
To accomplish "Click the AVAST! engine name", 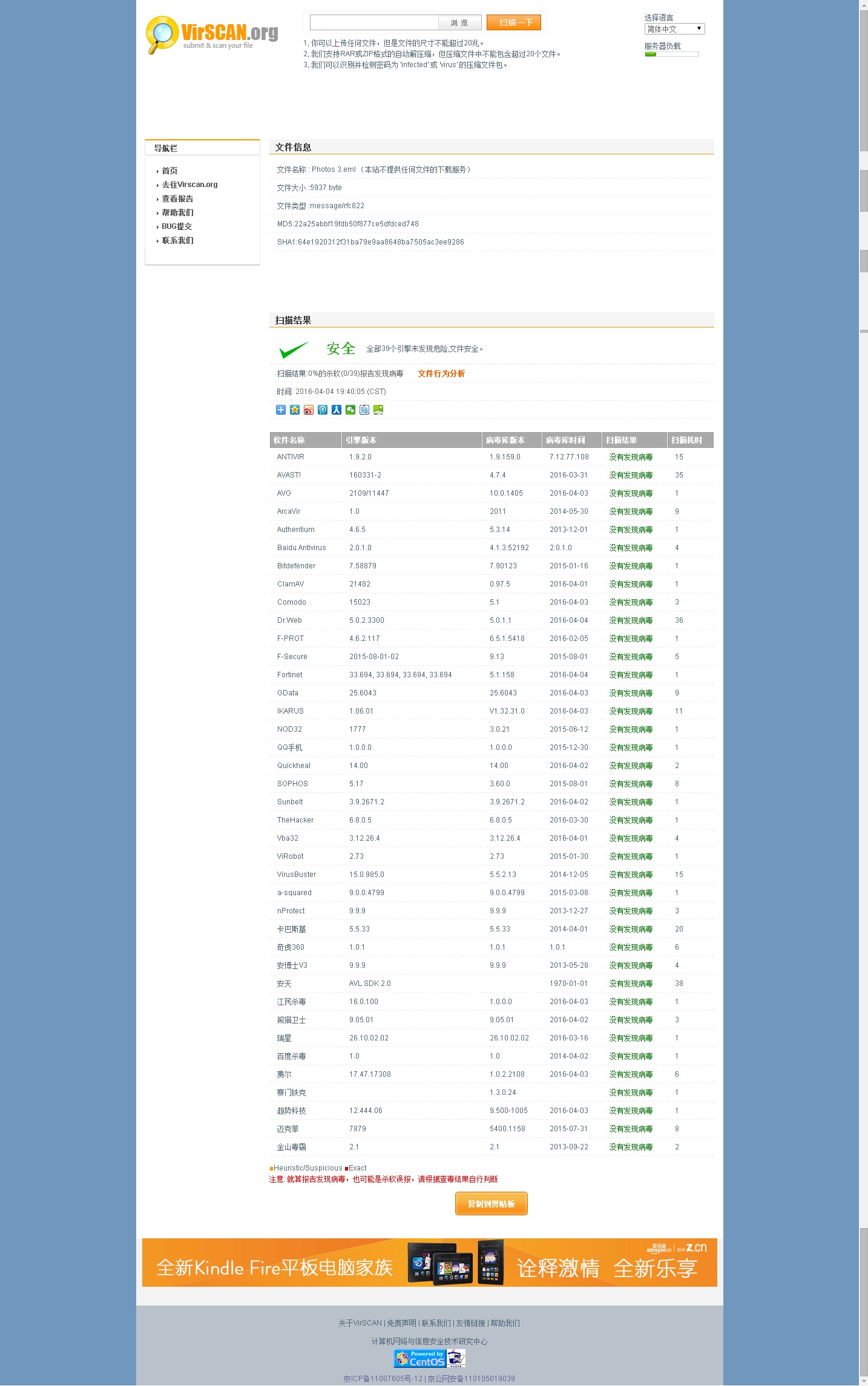I will click(289, 475).
